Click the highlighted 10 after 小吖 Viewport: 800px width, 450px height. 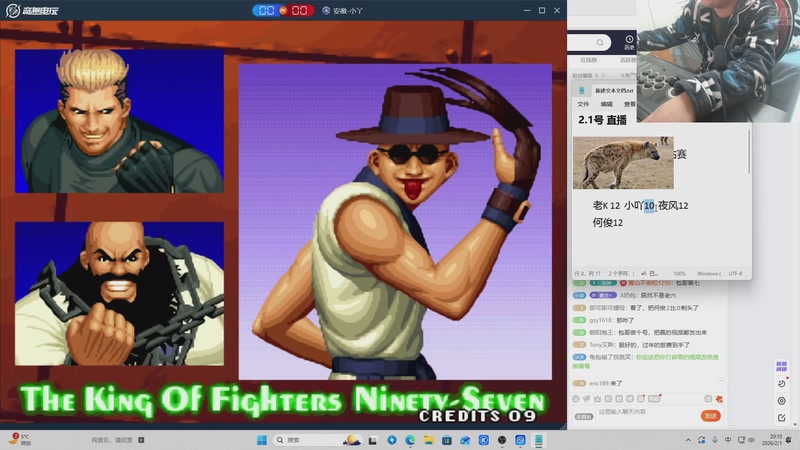click(x=649, y=206)
